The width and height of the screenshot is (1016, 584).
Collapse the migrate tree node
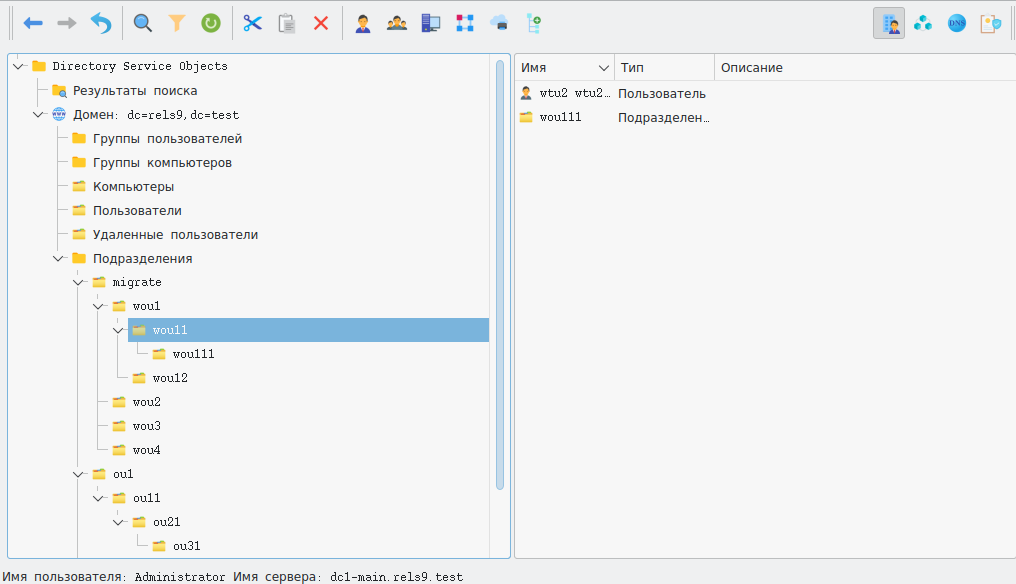click(78, 282)
